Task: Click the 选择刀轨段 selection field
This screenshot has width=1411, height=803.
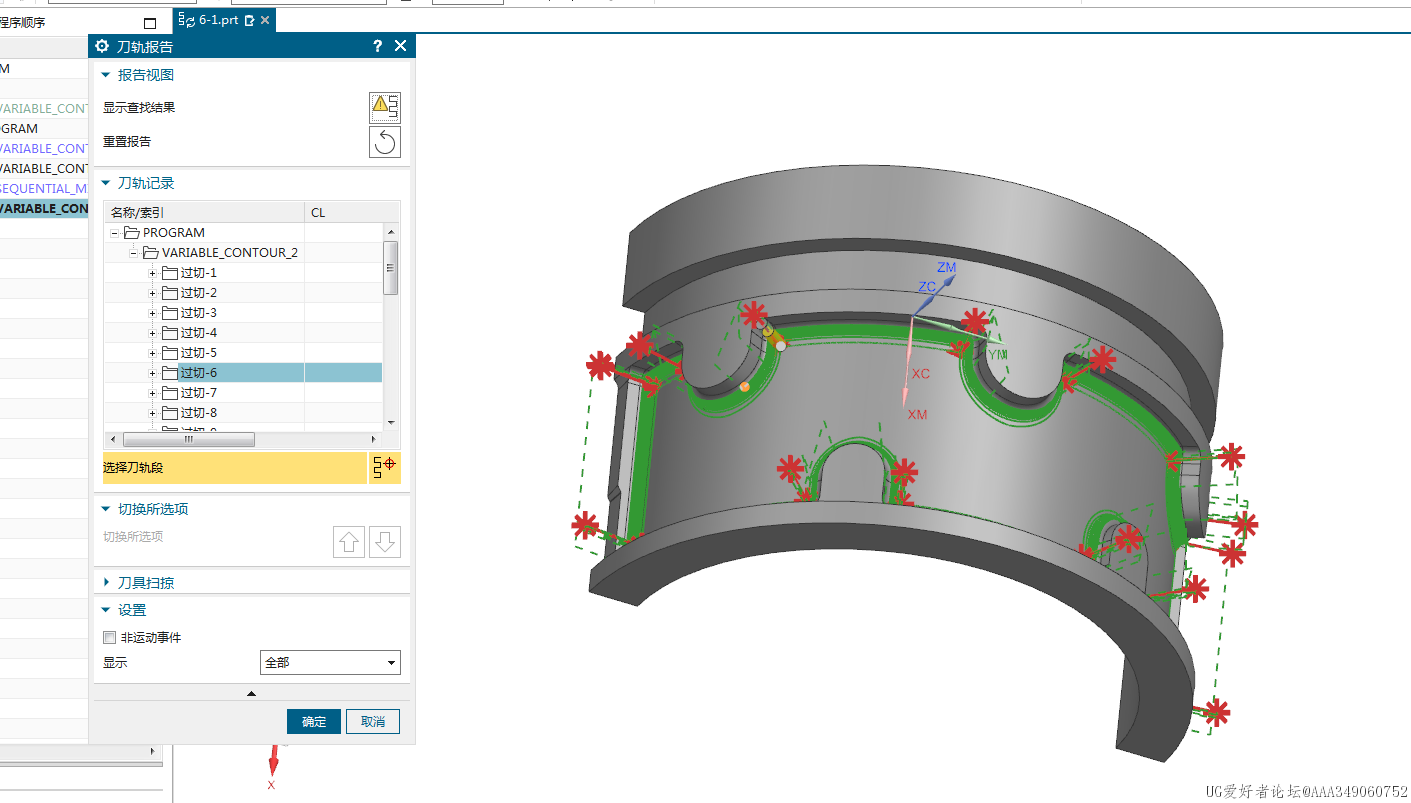Action: click(x=234, y=467)
